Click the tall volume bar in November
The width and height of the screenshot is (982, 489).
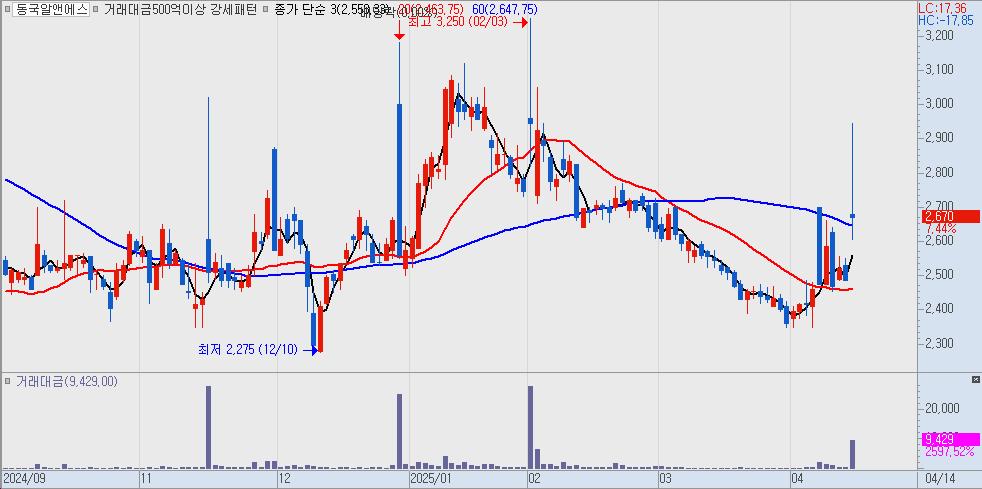(209, 428)
